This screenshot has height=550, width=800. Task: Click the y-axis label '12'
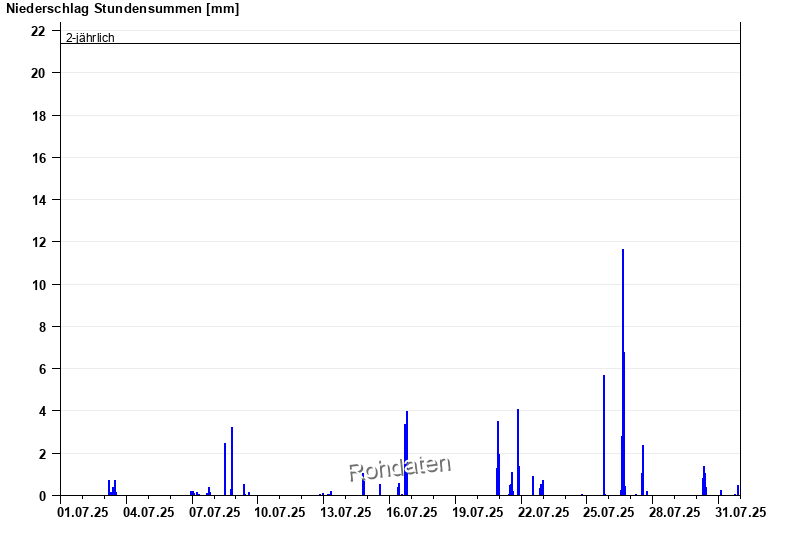38,242
